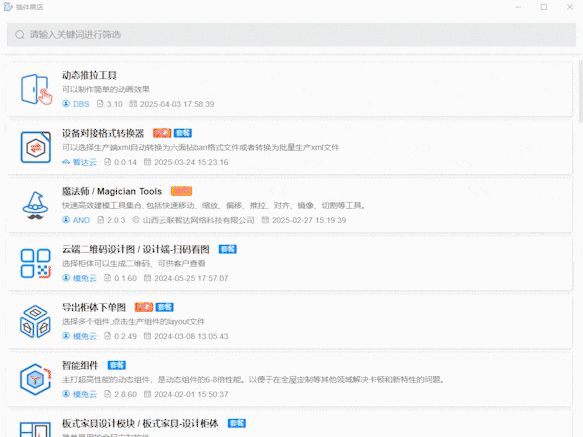
Task: Open author link DBS
Action: tap(81, 104)
